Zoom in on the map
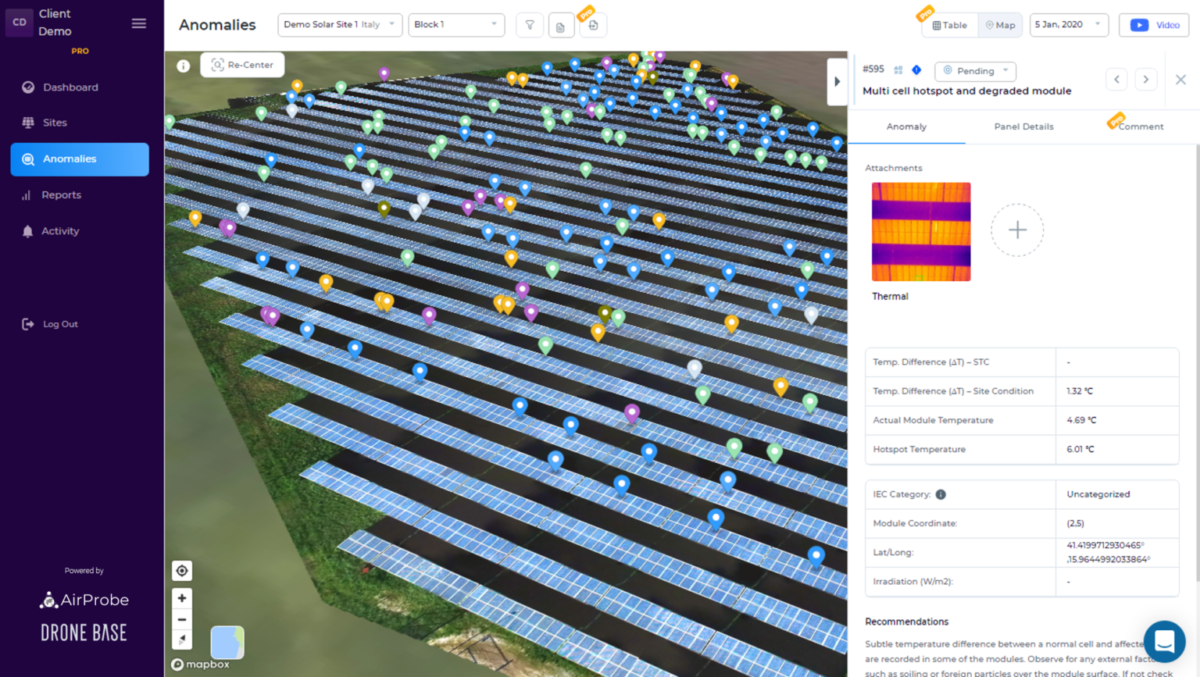Screen dimensions: 1200x677 [182, 598]
